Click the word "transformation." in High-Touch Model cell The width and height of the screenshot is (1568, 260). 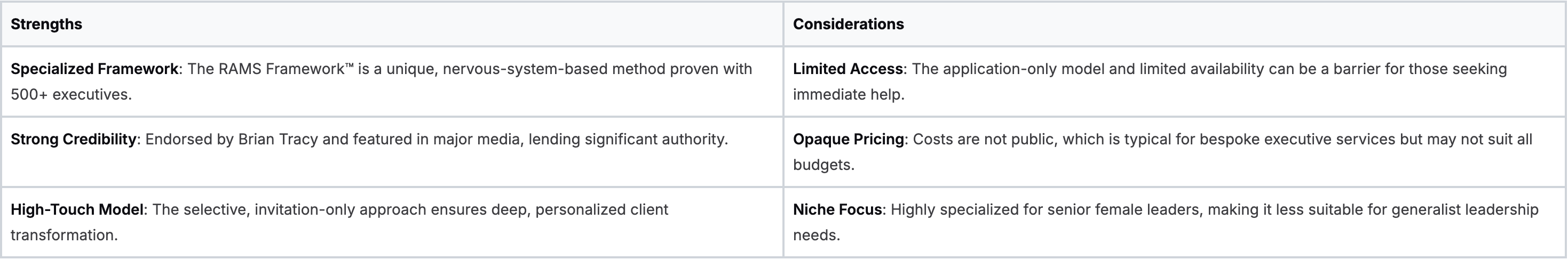coord(64,235)
